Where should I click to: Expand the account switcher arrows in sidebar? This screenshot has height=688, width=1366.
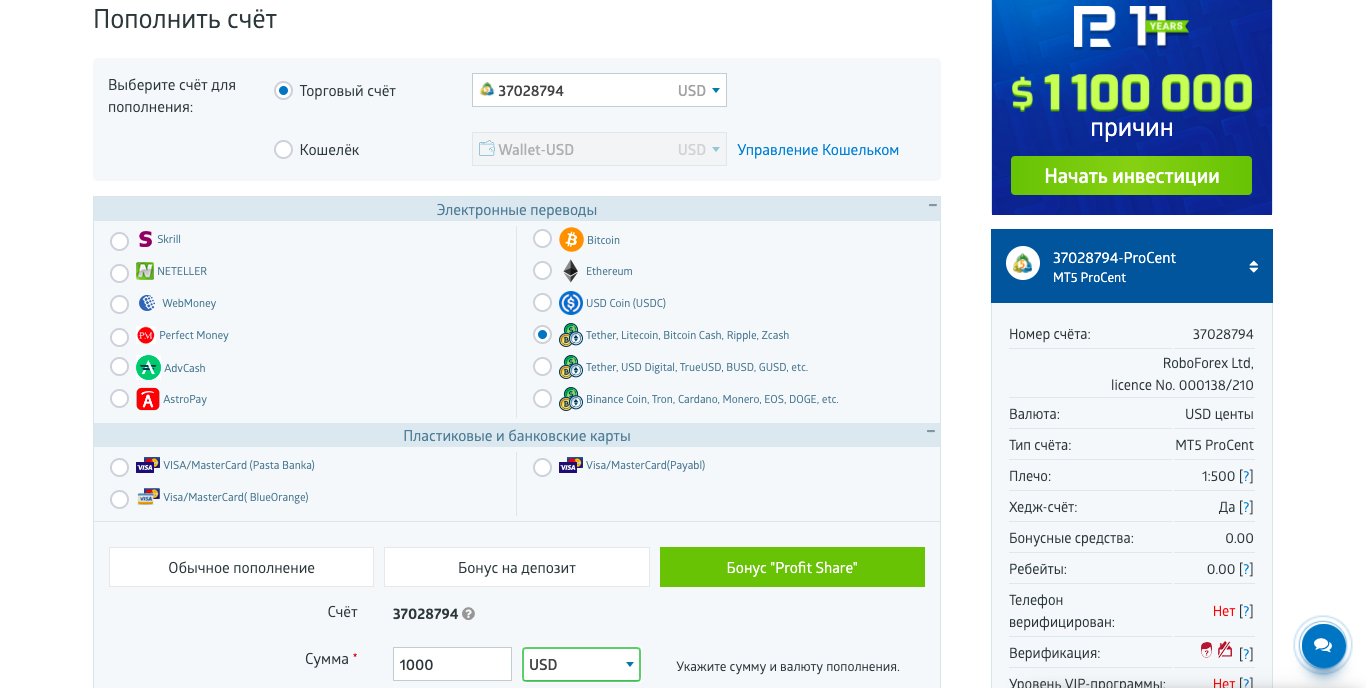[1254, 267]
